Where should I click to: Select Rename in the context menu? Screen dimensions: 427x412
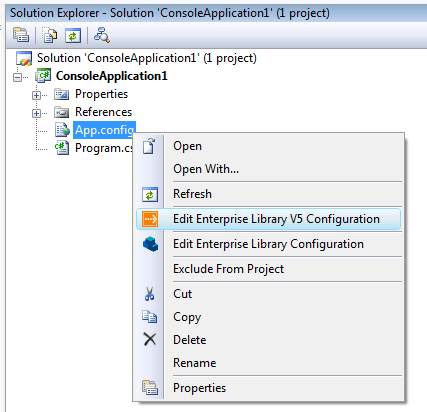[x=195, y=363]
